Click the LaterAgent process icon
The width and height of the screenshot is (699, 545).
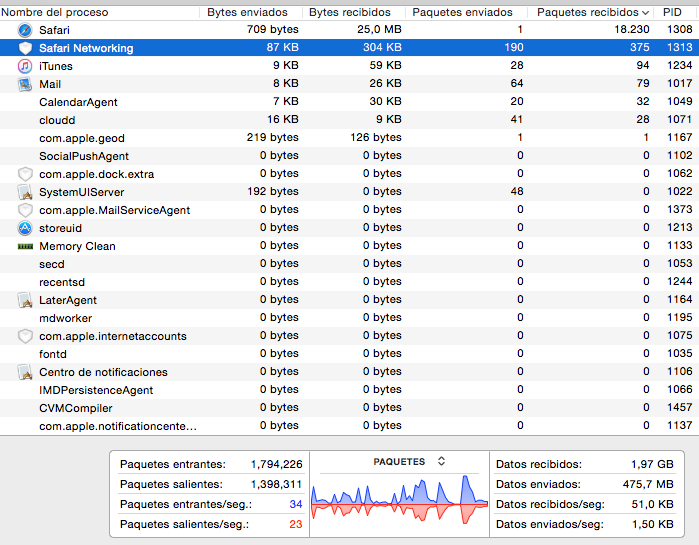25,300
